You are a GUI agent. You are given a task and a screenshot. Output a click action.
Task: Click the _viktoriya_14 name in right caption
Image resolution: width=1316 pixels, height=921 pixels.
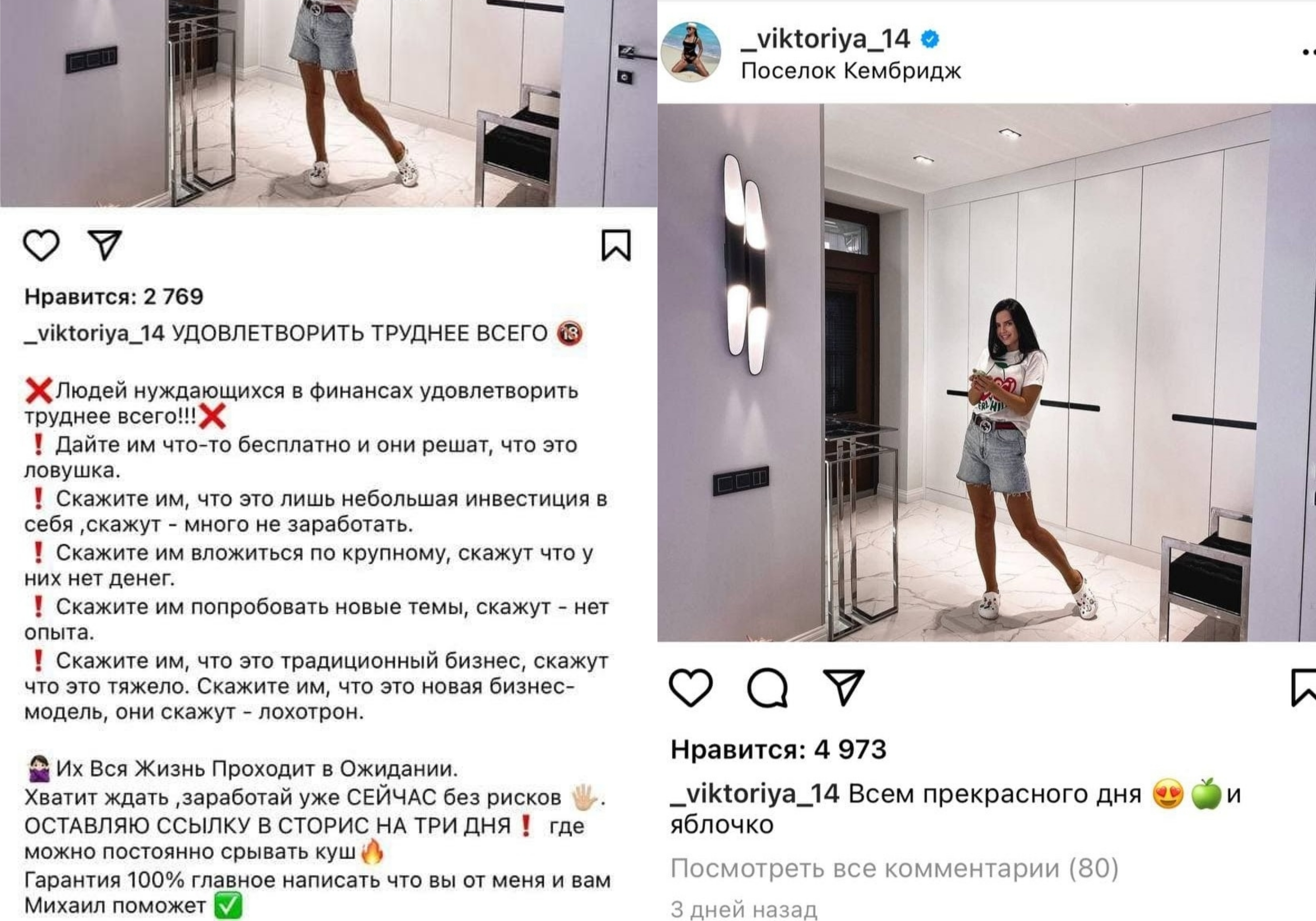pyautogui.click(x=755, y=794)
